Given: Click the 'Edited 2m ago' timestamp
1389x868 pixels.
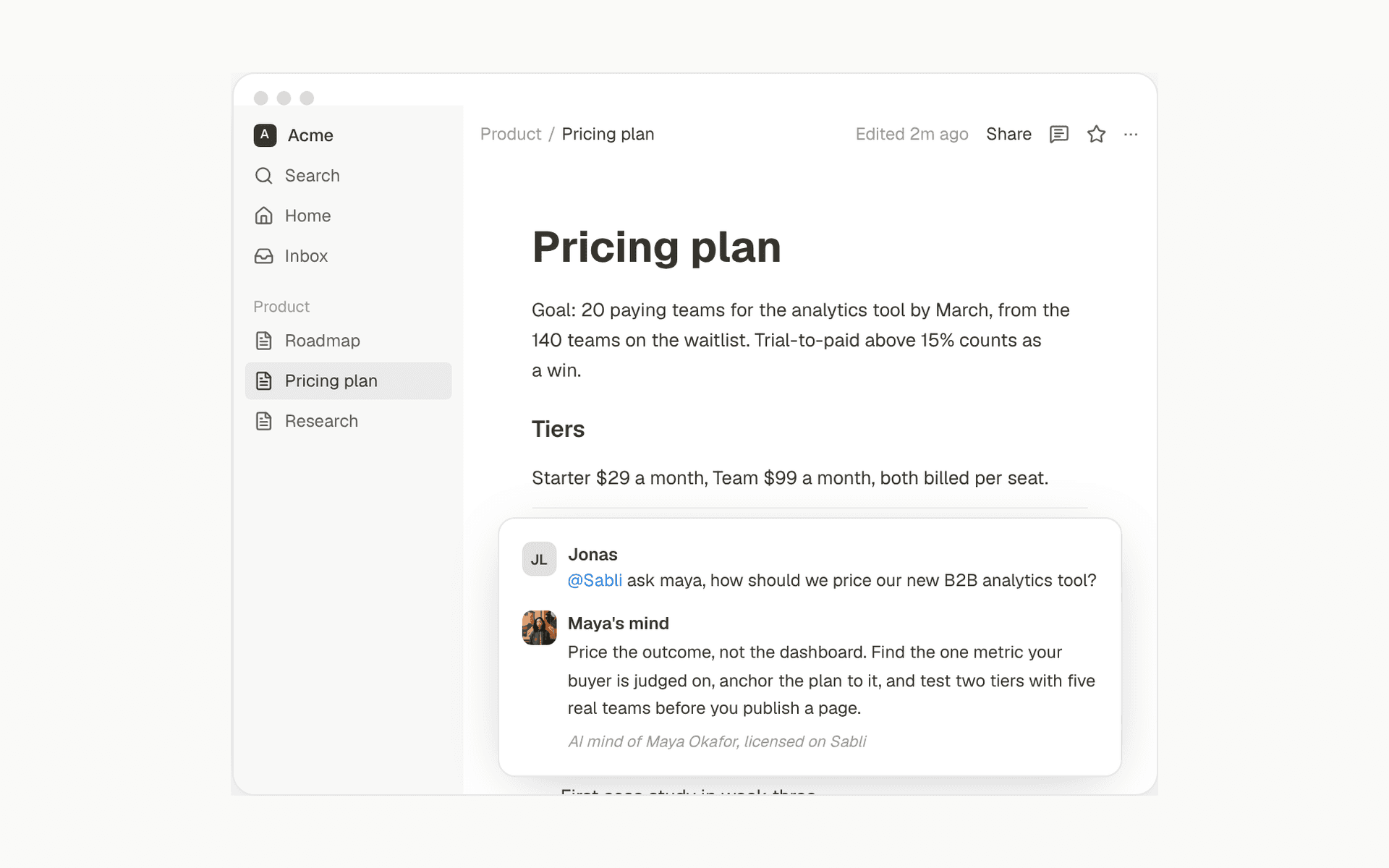Looking at the screenshot, I should [912, 135].
